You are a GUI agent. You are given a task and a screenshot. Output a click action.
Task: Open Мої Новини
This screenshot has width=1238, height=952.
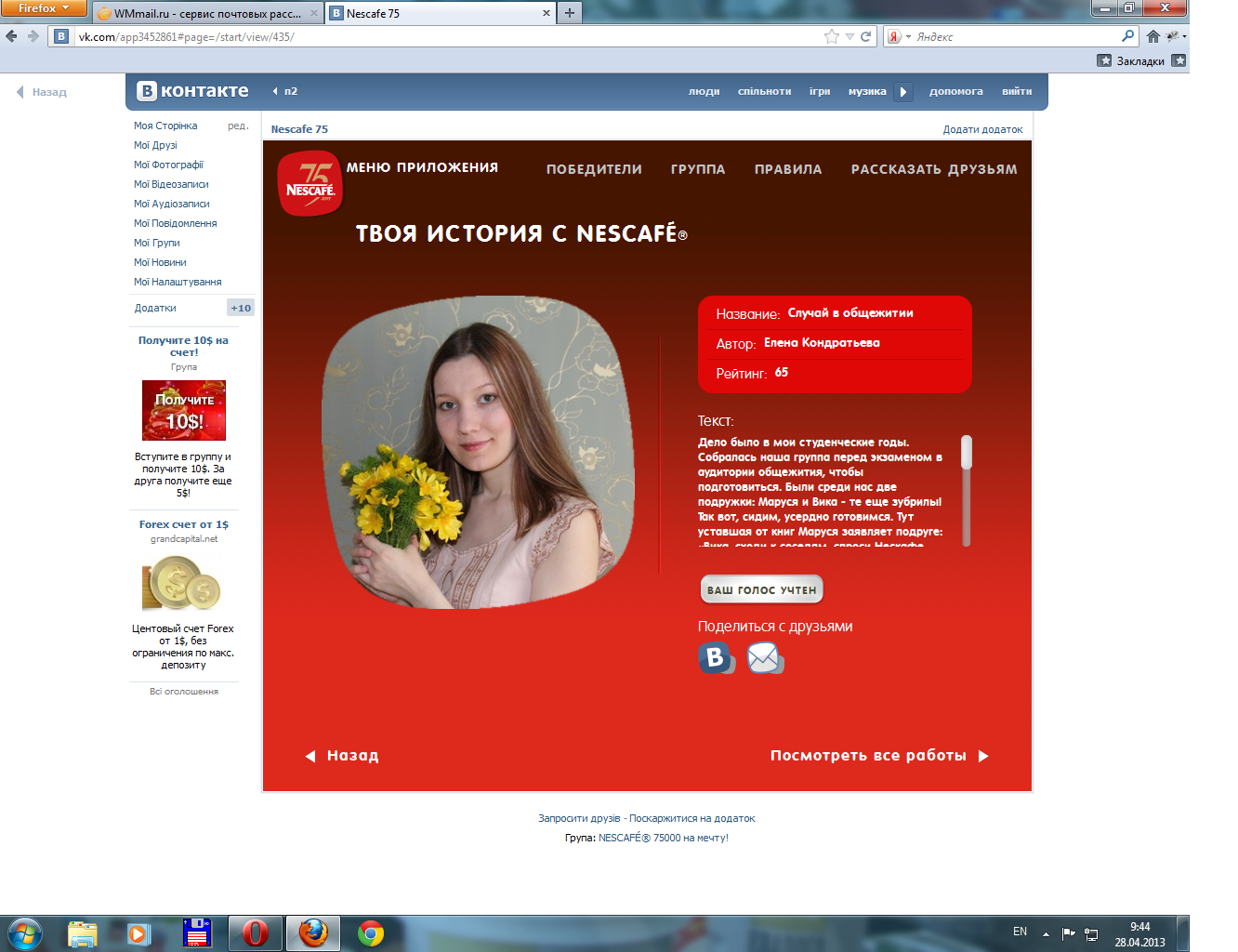click(x=160, y=262)
